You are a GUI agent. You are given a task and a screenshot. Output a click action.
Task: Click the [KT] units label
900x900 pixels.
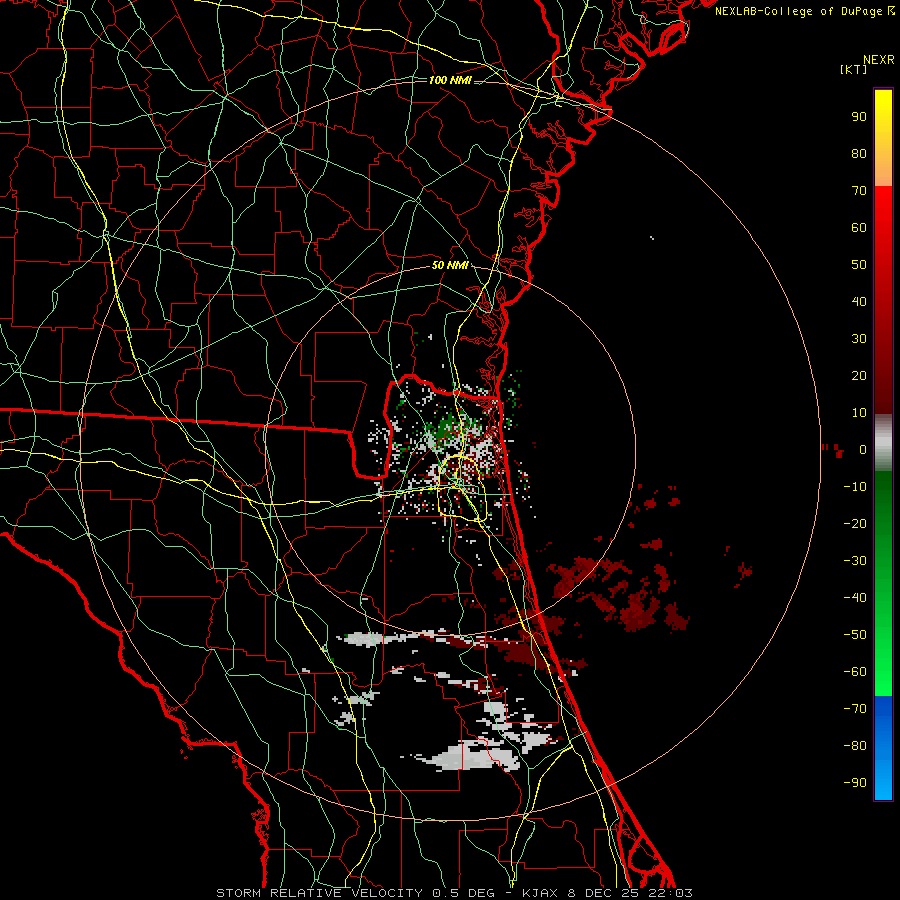pyautogui.click(x=854, y=69)
